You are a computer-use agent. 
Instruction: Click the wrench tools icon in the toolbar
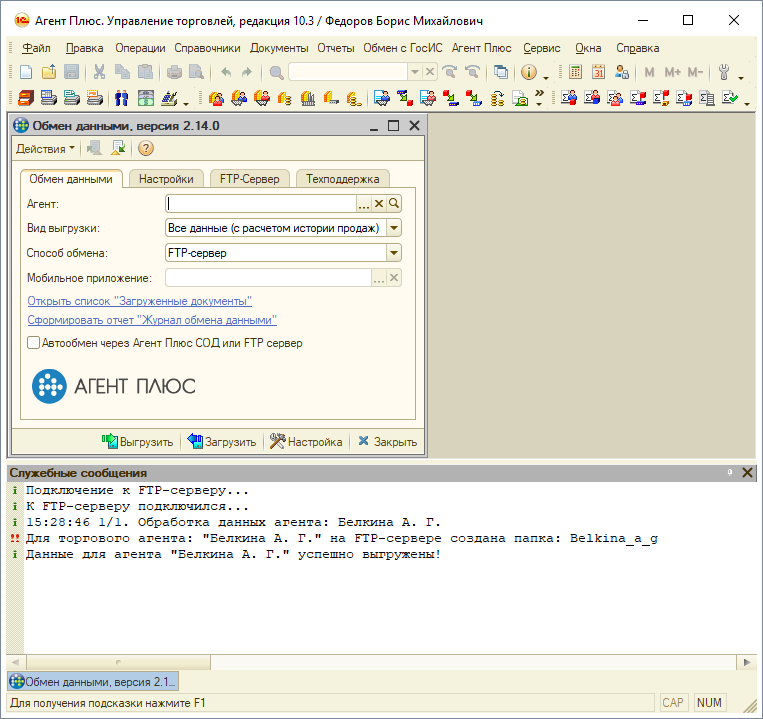(x=724, y=72)
